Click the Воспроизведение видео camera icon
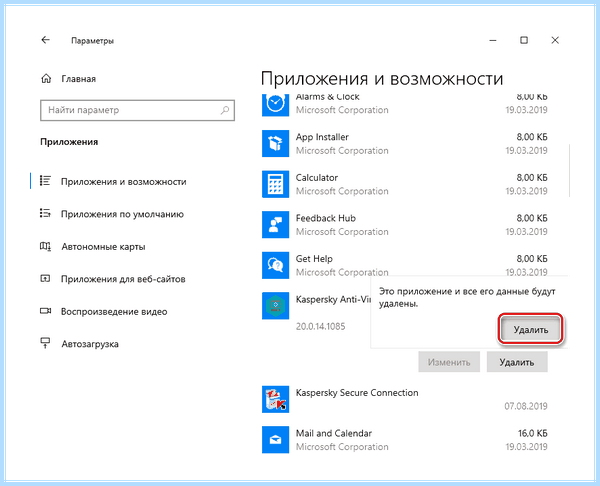Screen dimensions: 600x486 (x=46, y=311)
